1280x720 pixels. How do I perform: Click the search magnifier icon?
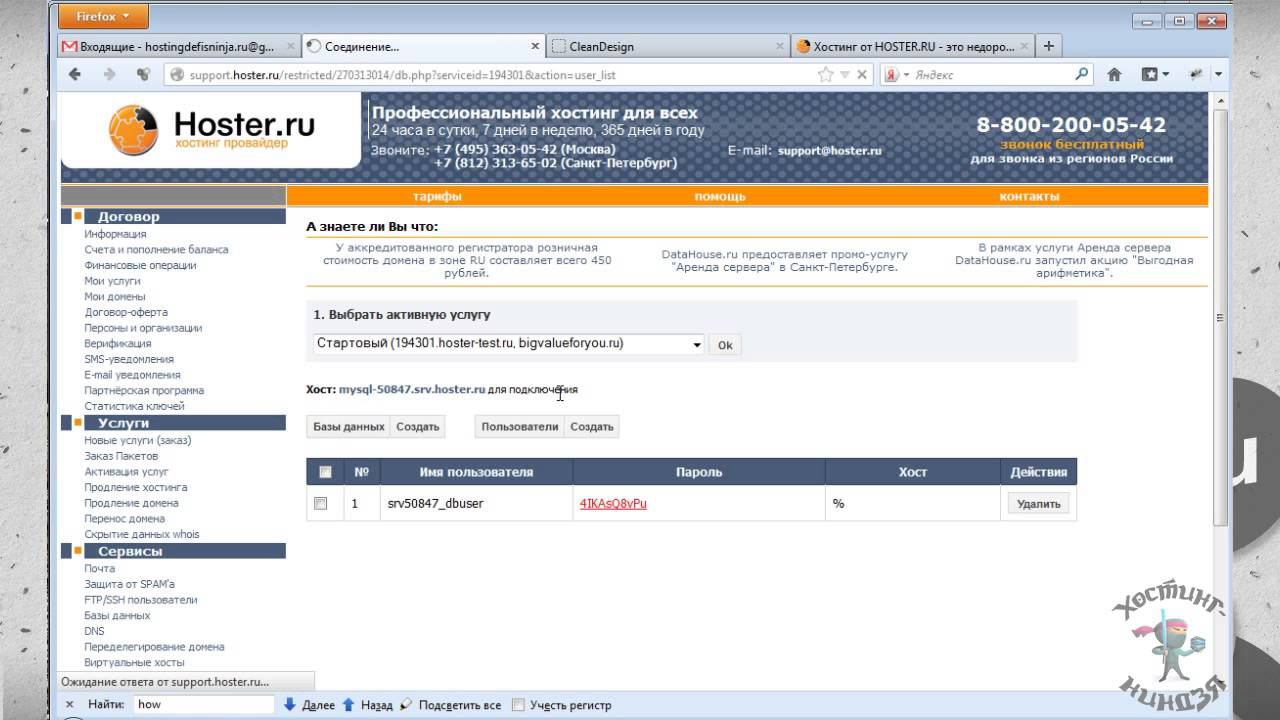1082,74
